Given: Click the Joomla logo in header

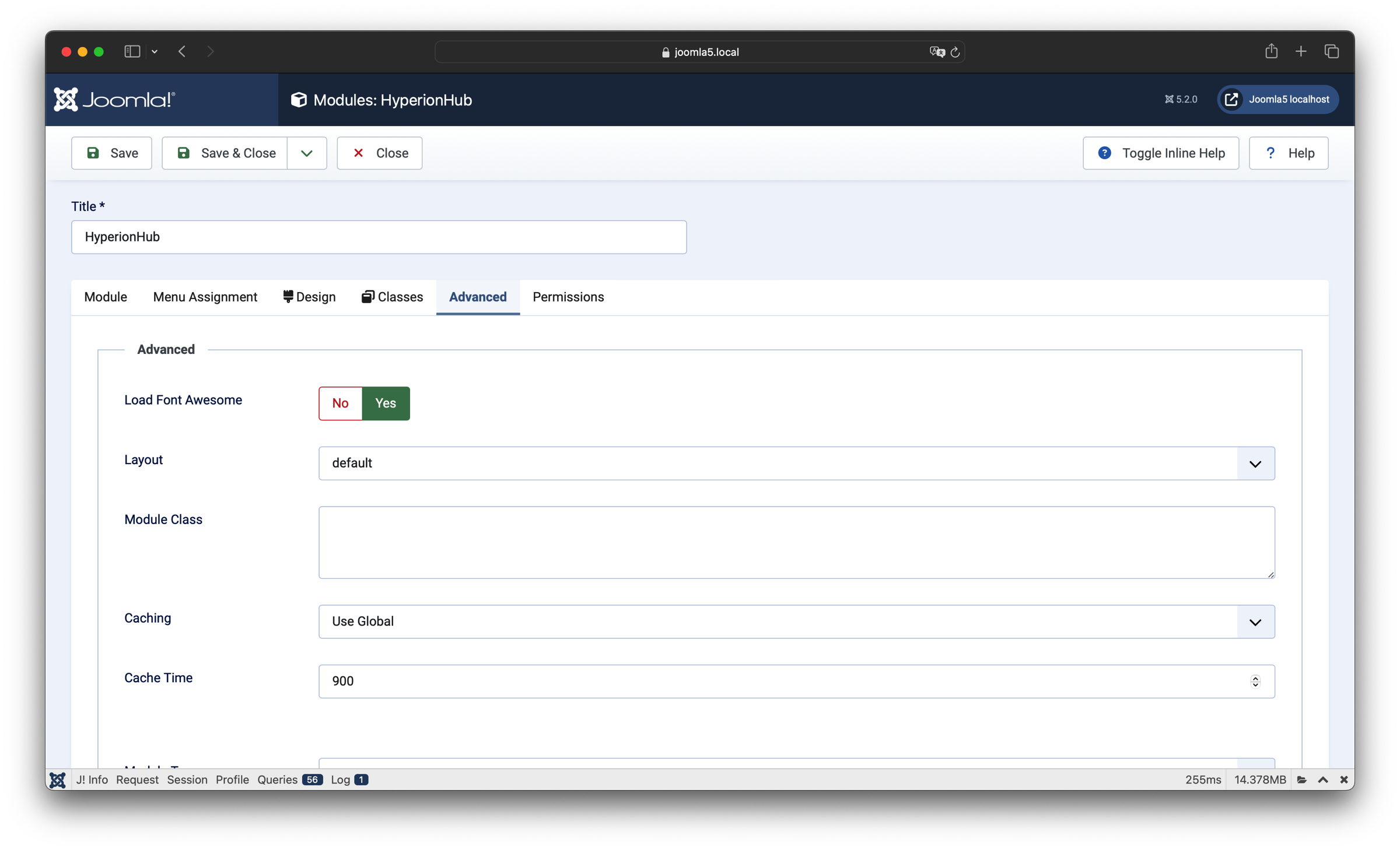Looking at the screenshot, I should [114, 100].
